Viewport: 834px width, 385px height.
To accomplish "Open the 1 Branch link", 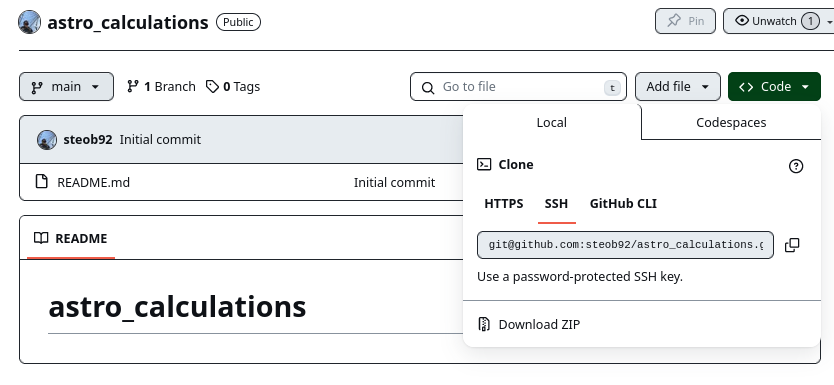I will [x=161, y=87].
